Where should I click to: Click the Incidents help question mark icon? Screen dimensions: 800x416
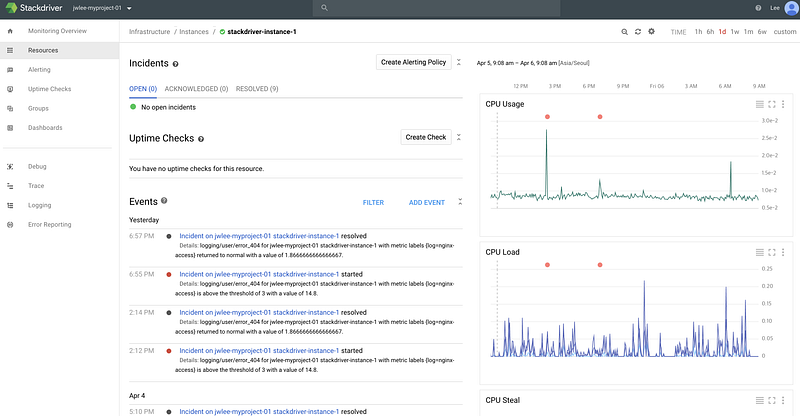click(x=176, y=64)
